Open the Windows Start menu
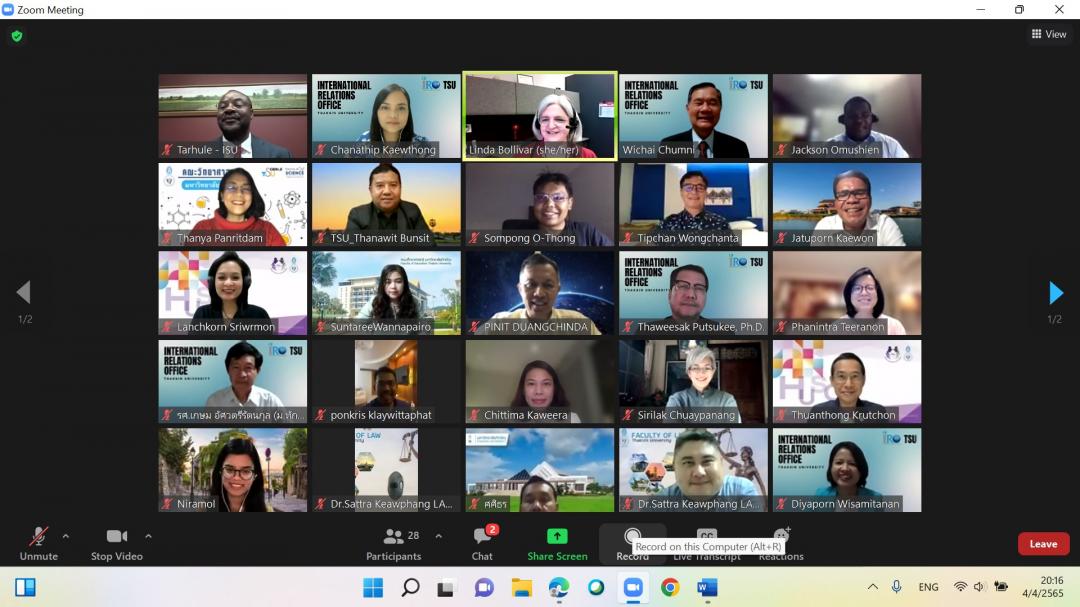The width and height of the screenshot is (1080, 607). coord(372,587)
